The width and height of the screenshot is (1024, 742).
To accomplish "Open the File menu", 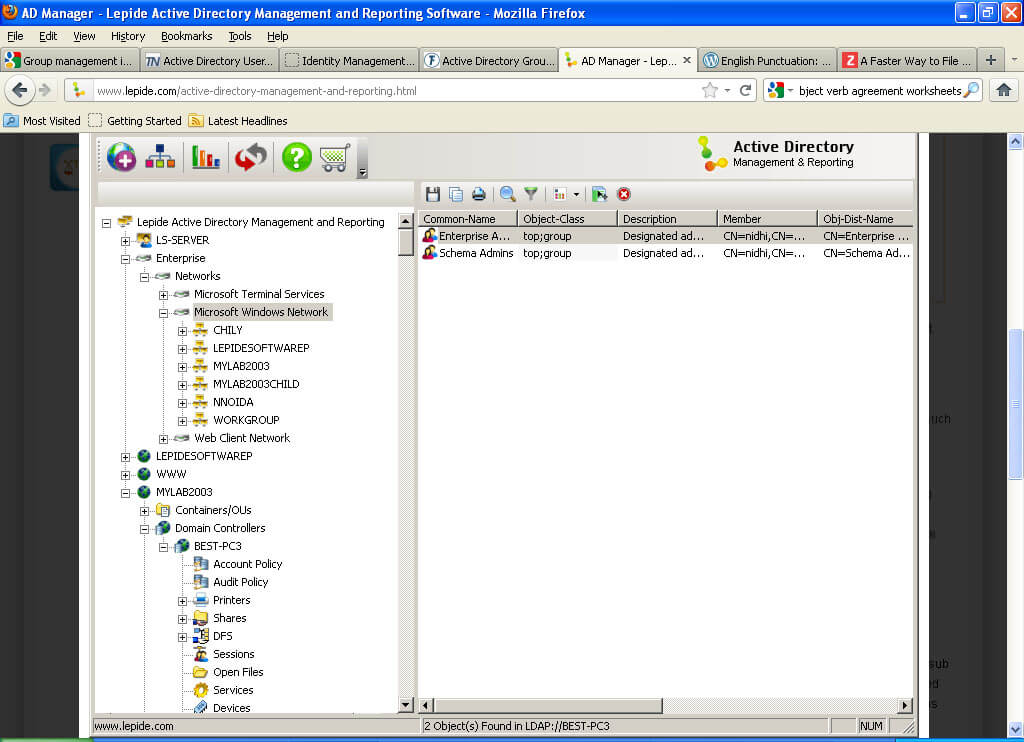I will point(15,36).
